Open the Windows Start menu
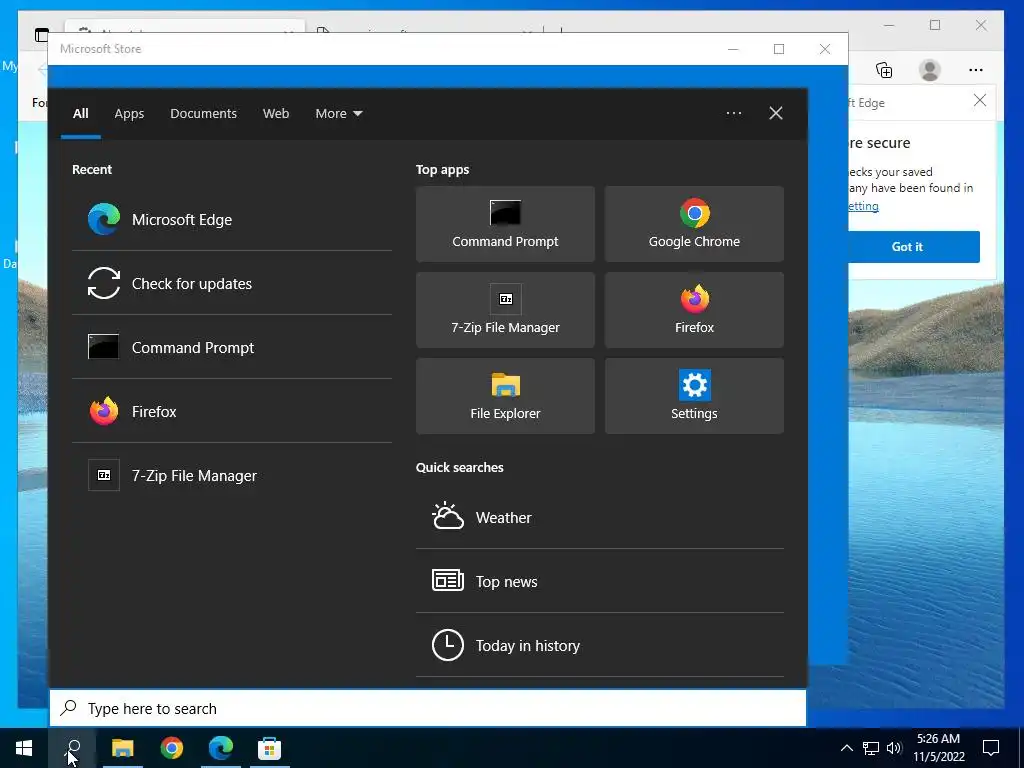 pyautogui.click(x=24, y=748)
